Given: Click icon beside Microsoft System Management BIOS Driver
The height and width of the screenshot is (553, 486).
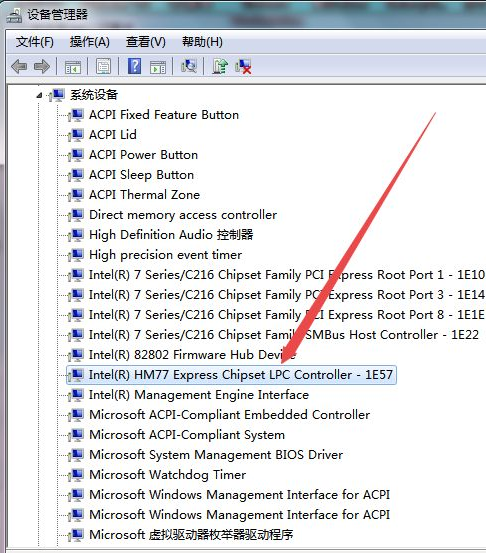Looking at the screenshot, I should [76, 455].
